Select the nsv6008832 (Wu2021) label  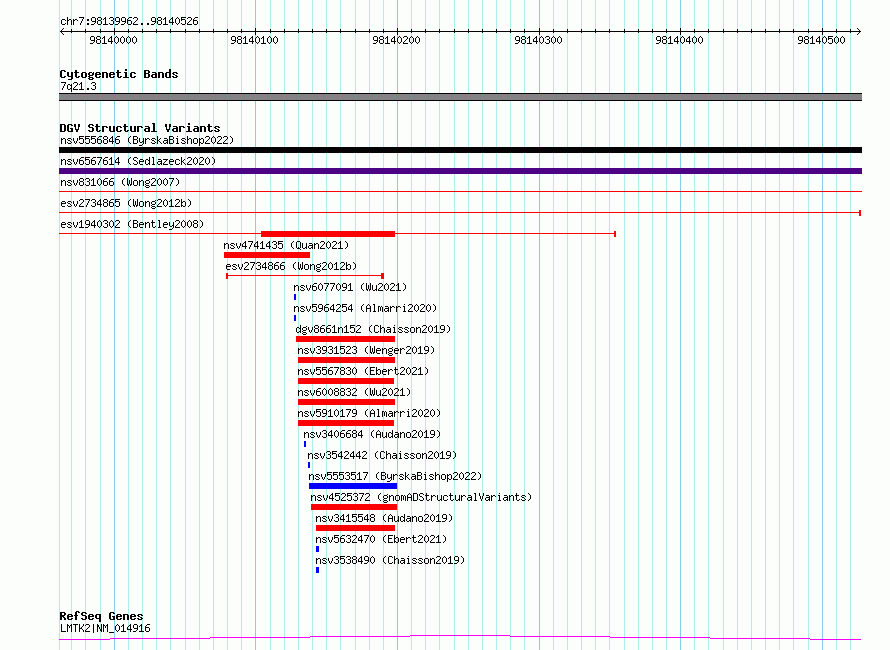(354, 392)
